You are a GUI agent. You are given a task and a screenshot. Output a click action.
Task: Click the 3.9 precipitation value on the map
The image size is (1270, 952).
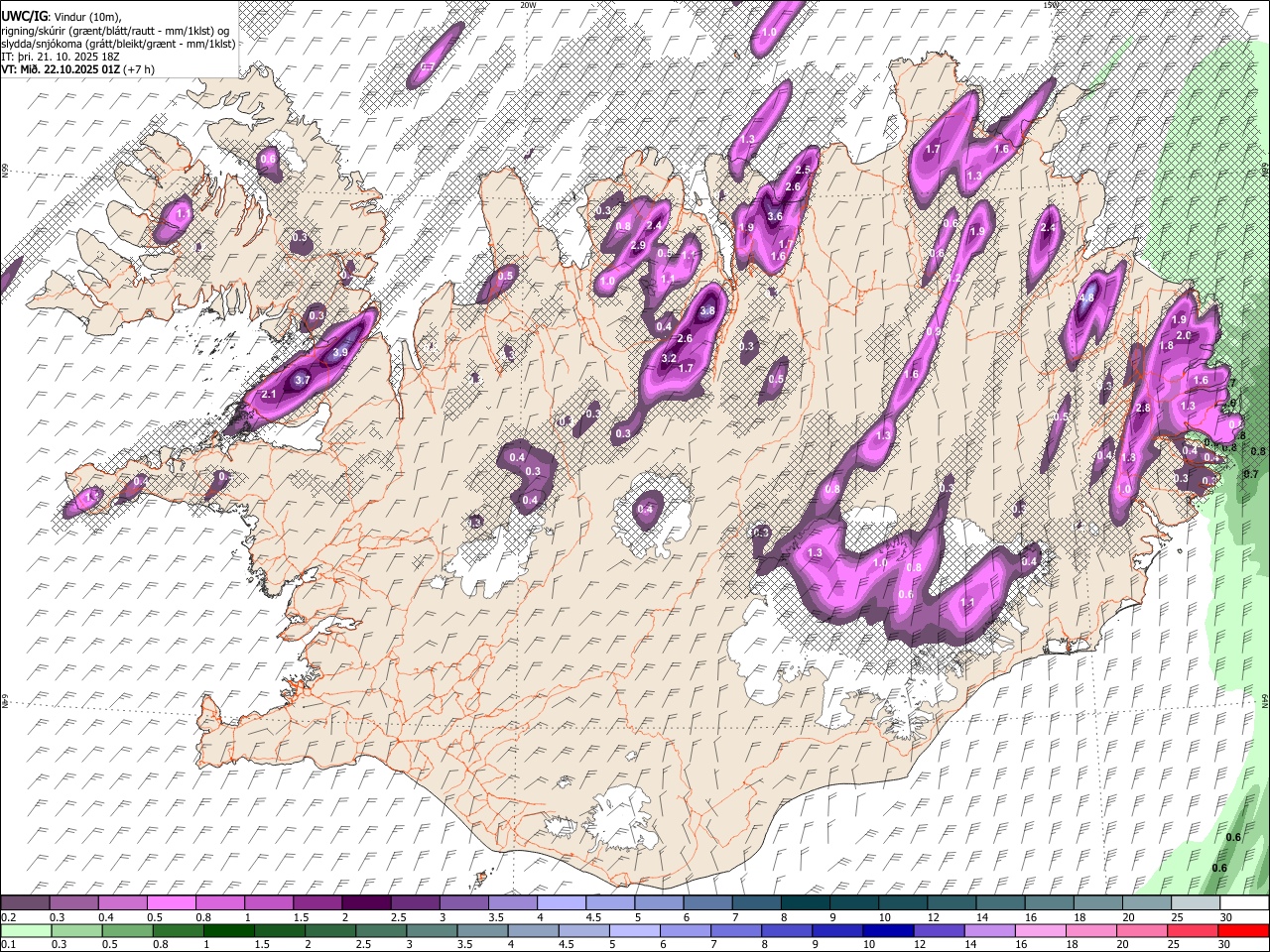tap(340, 352)
